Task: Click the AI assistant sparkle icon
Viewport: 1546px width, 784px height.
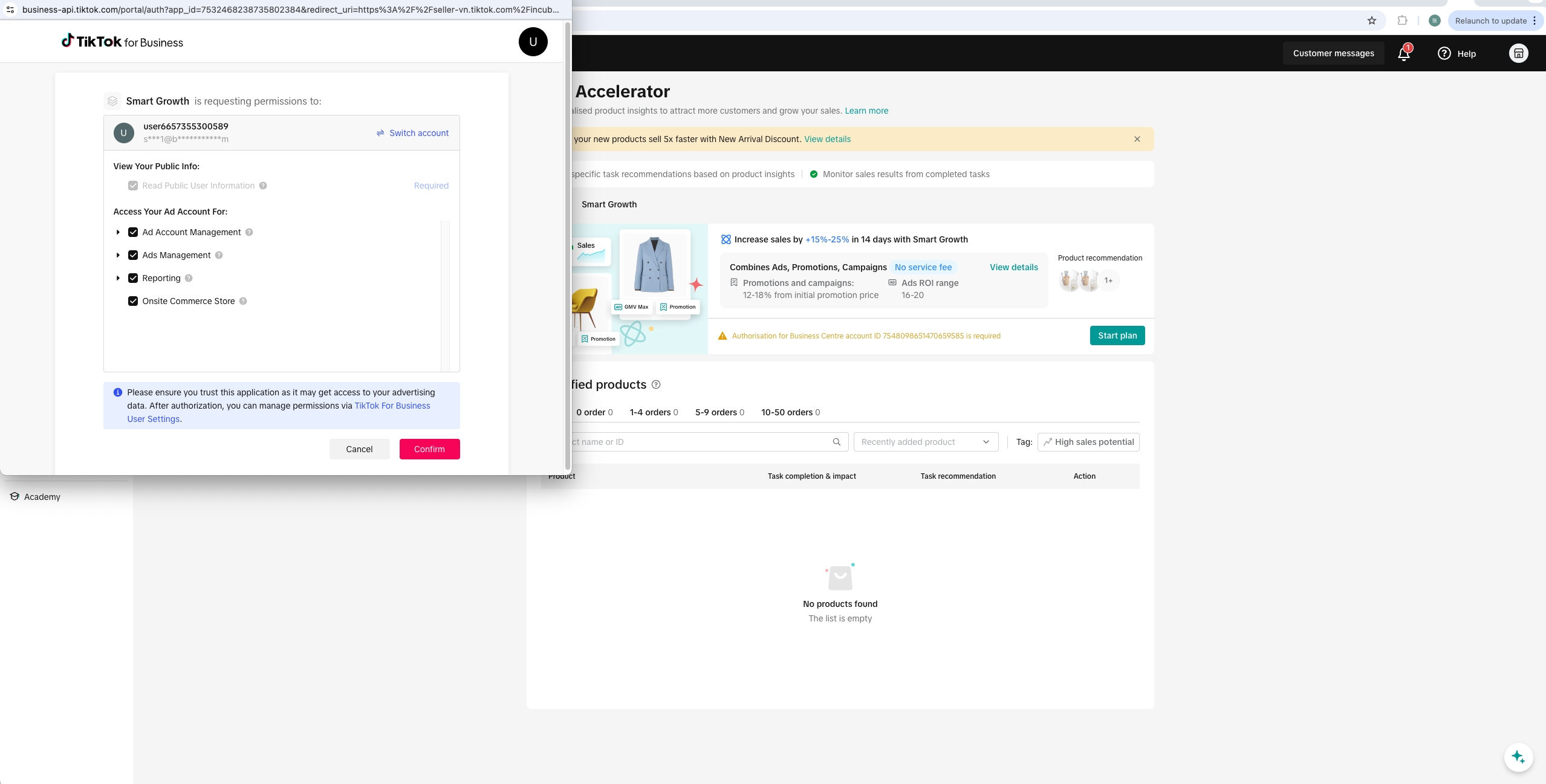Action: [1518, 757]
